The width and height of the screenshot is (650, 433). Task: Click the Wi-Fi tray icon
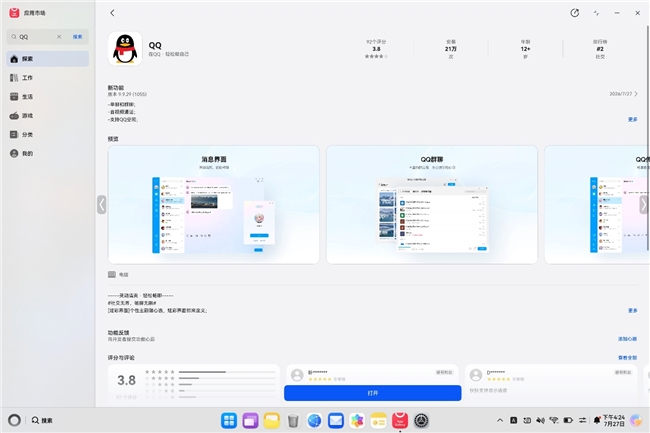(x=554, y=420)
